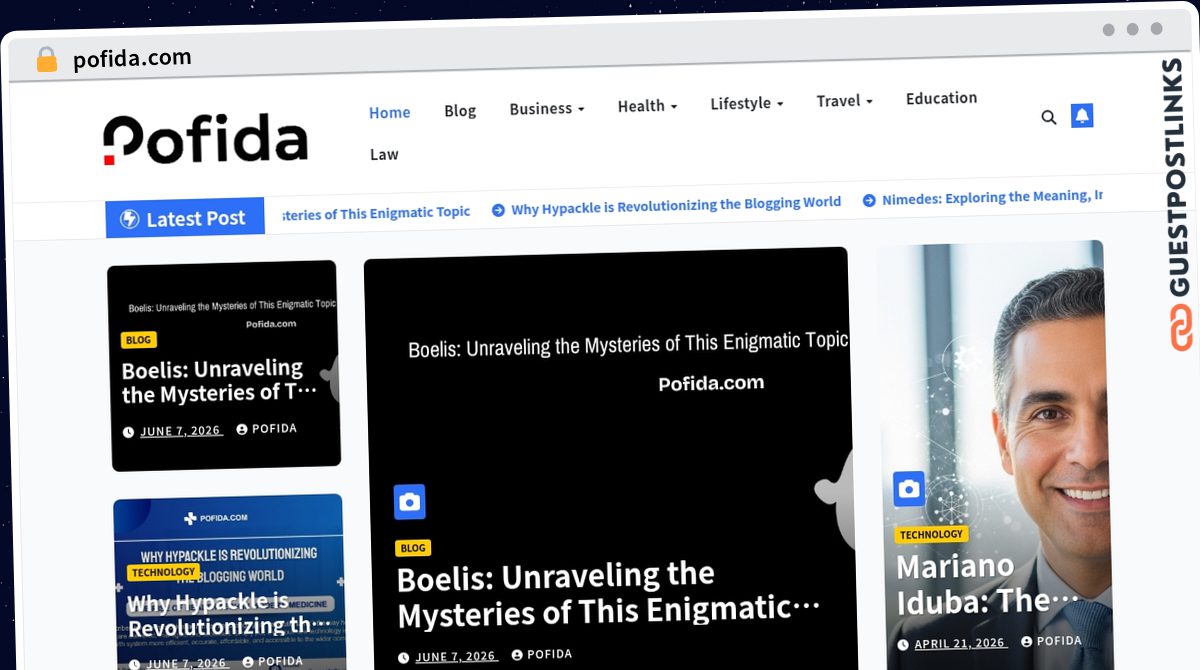Click clock icon on small Boelis card
The height and width of the screenshot is (670, 1200).
coord(128,432)
